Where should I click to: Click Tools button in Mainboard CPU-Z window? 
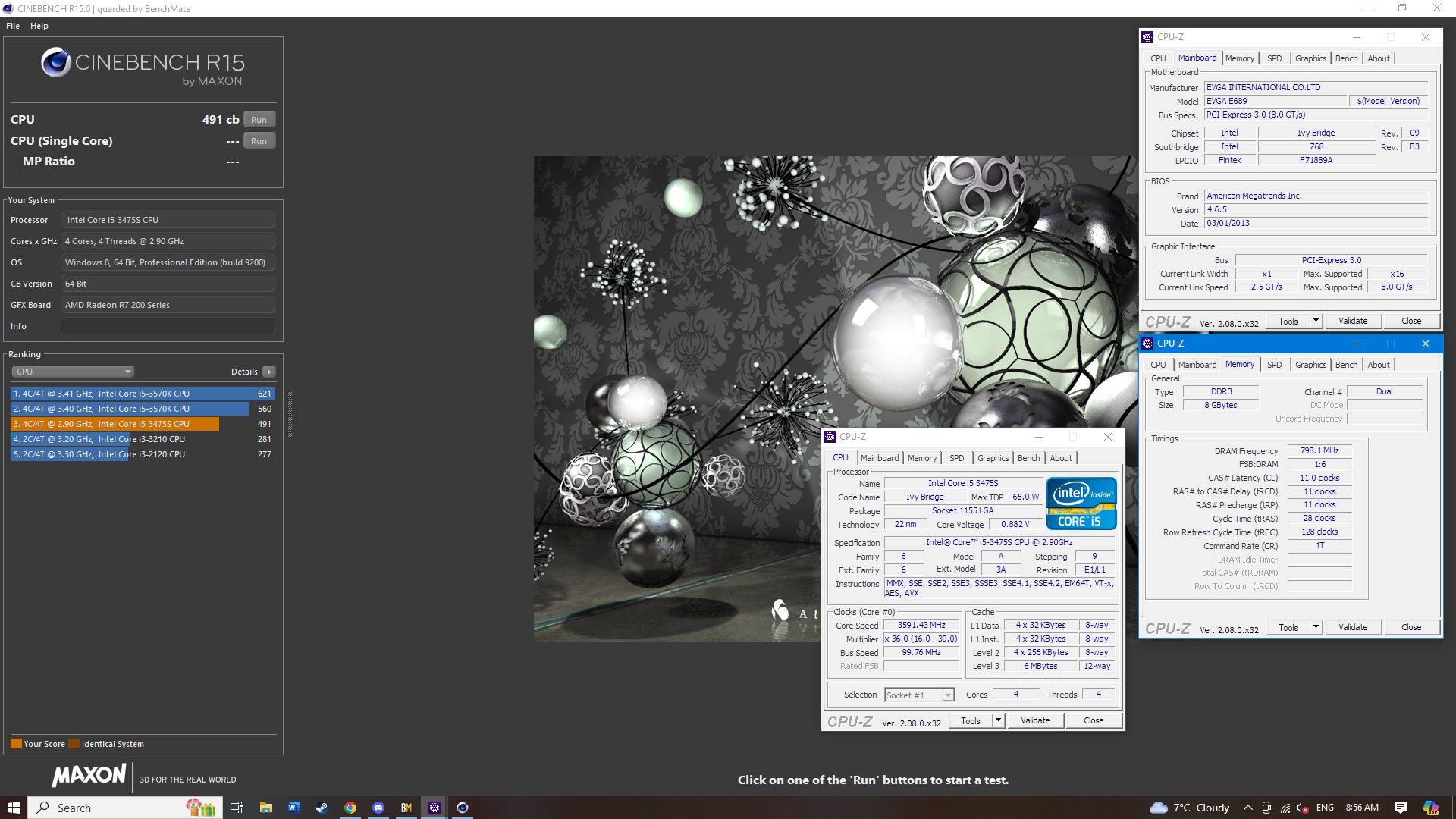1288,322
